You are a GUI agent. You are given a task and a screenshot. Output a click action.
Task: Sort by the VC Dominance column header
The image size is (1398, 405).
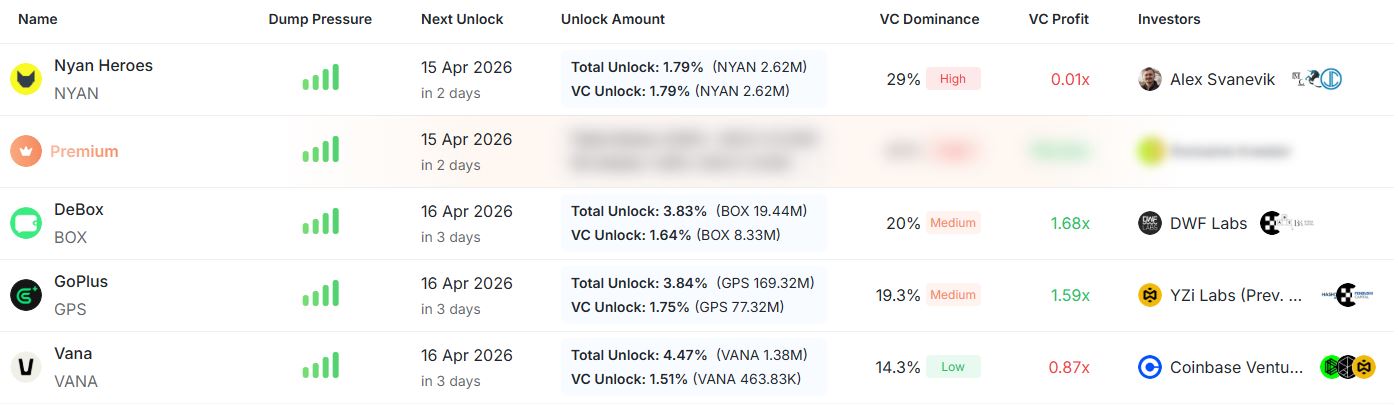[x=929, y=19]
